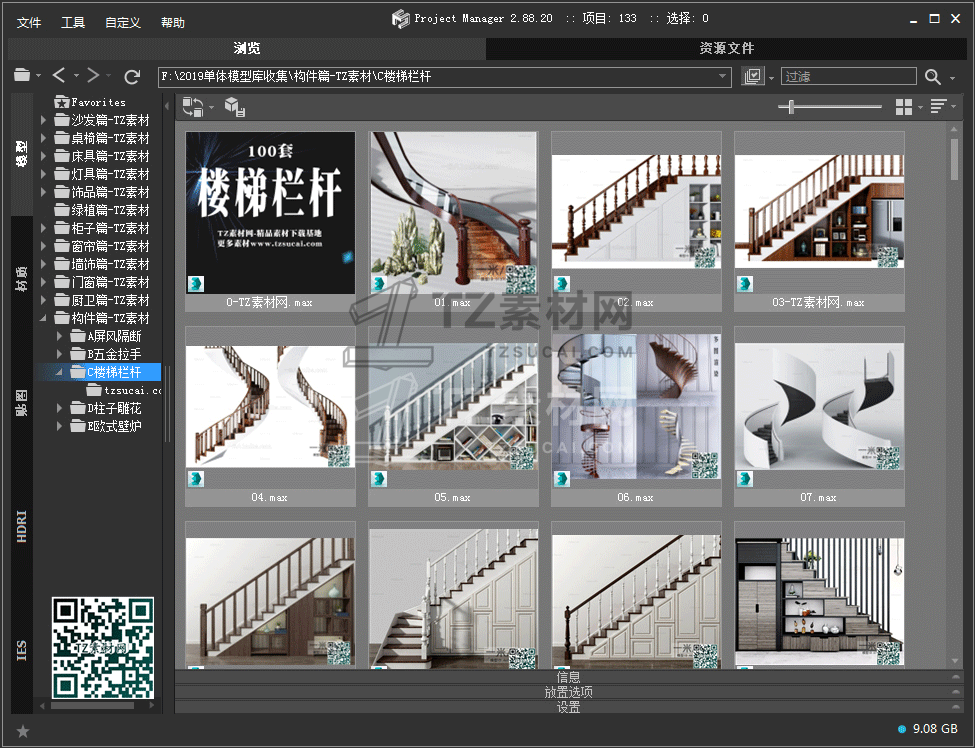Click the filter options icon beside the path bar
Viewport: 975px width, 748px height.
pos(753,77)
